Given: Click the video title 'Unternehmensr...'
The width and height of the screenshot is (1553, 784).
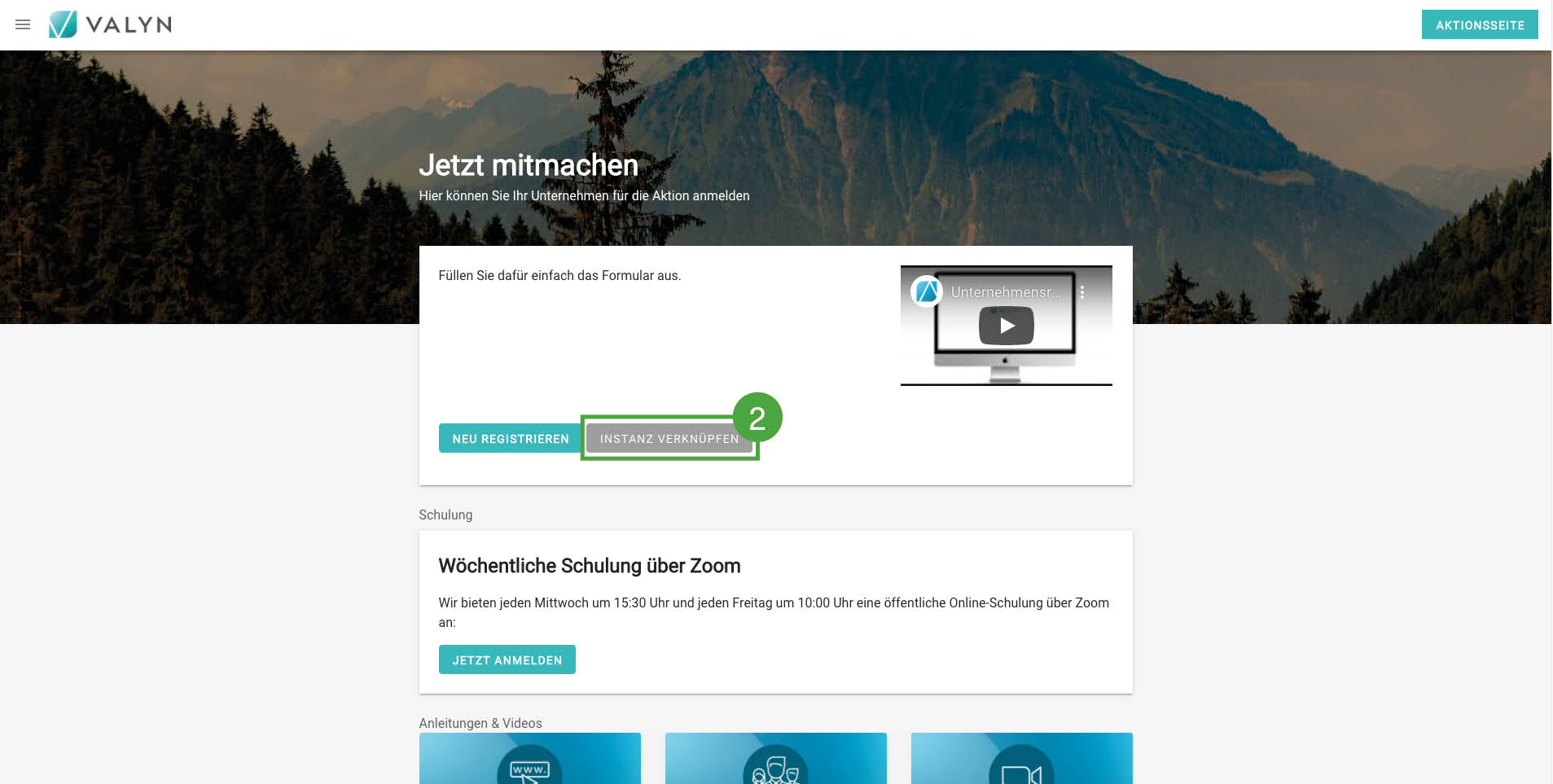Looking at the screenshot, I should (x=1006, y=292).
